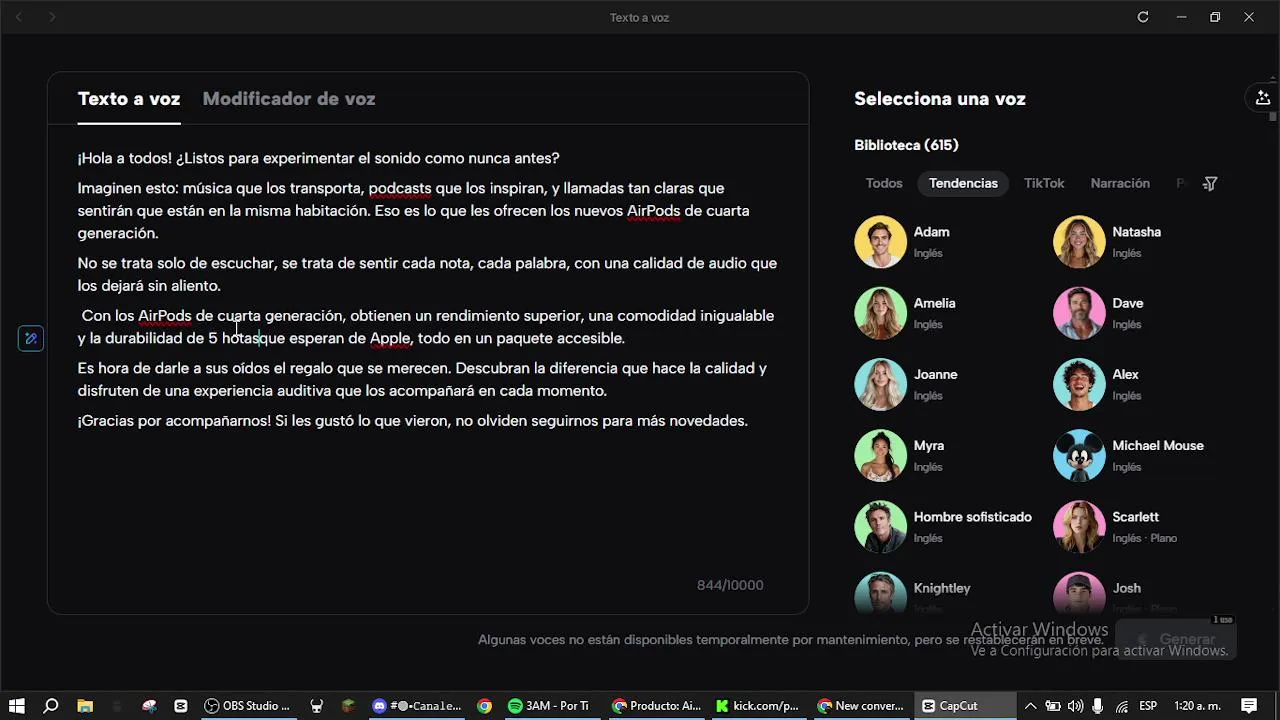Open the volume tray icon

click(x=1075, y=706)
